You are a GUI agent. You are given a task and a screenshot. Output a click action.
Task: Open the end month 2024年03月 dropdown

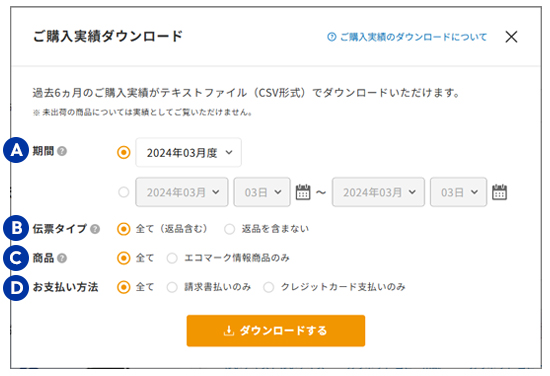[x=378, y=192]
